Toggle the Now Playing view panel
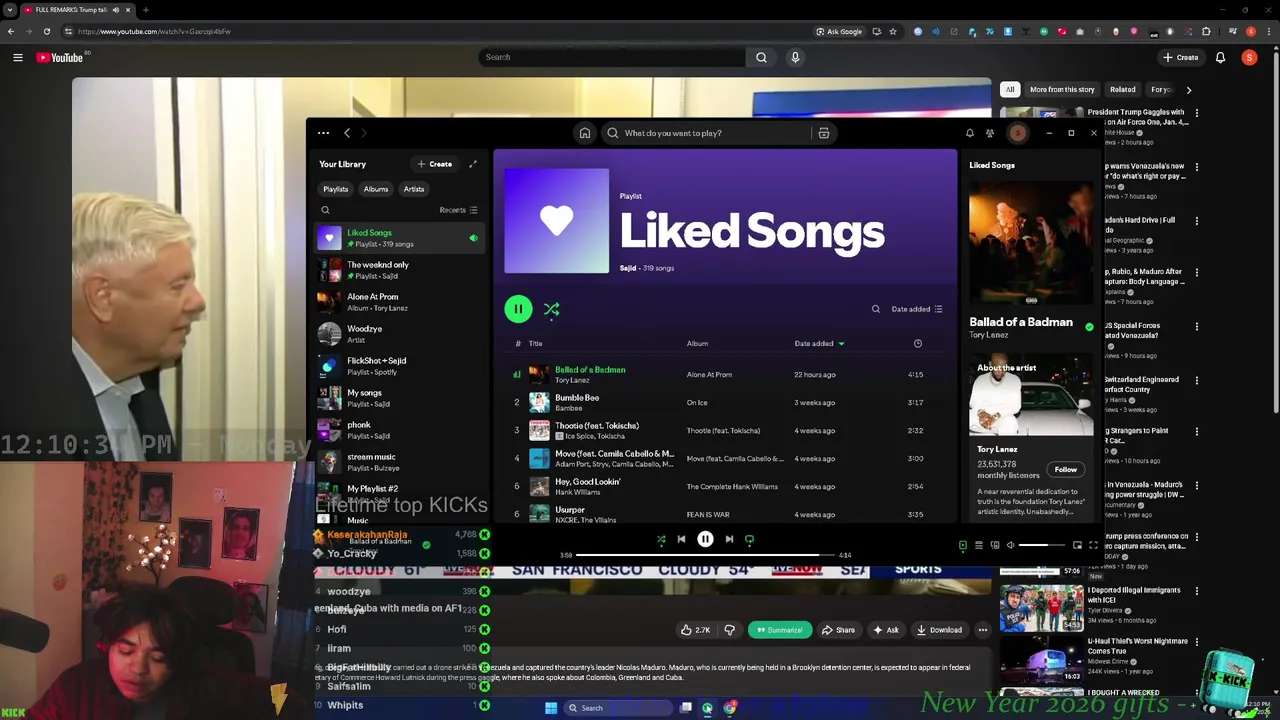 point(963,545)
